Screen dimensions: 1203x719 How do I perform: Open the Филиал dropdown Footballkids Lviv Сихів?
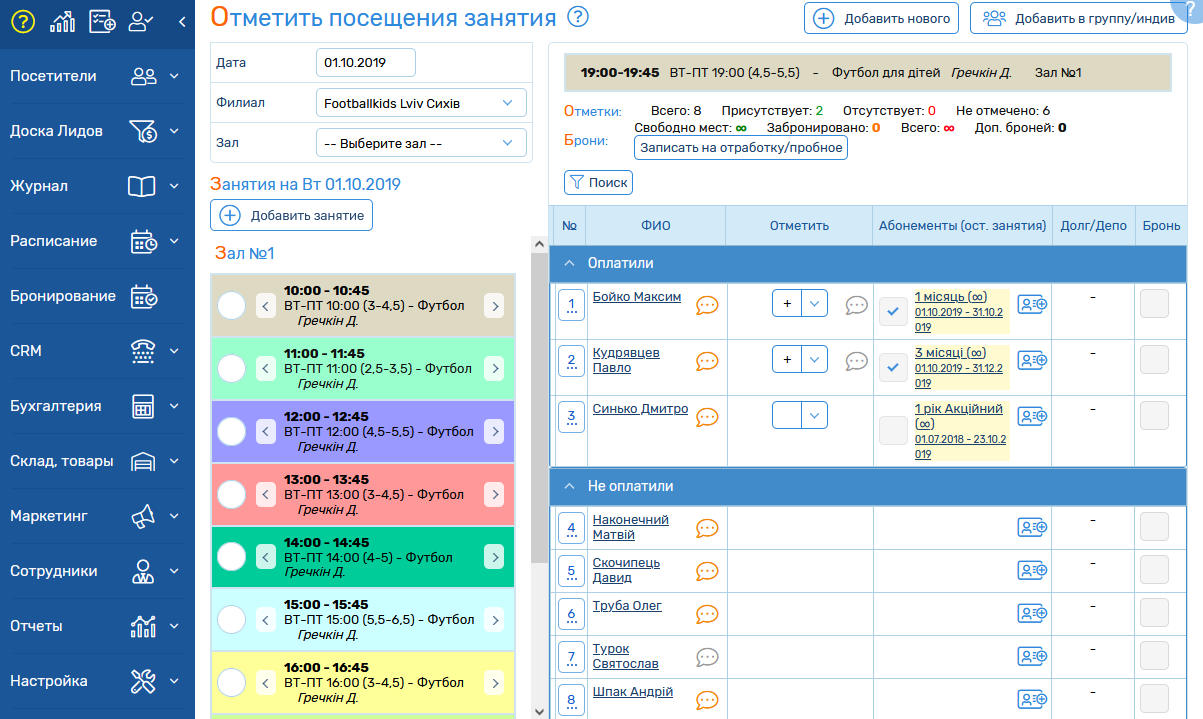coord(421,103)
